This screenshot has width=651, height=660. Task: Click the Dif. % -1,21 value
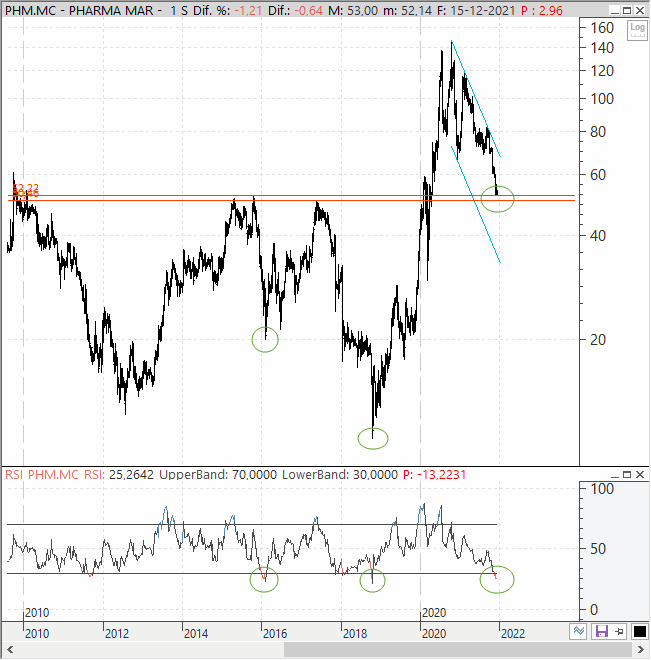tap(247, 11)
